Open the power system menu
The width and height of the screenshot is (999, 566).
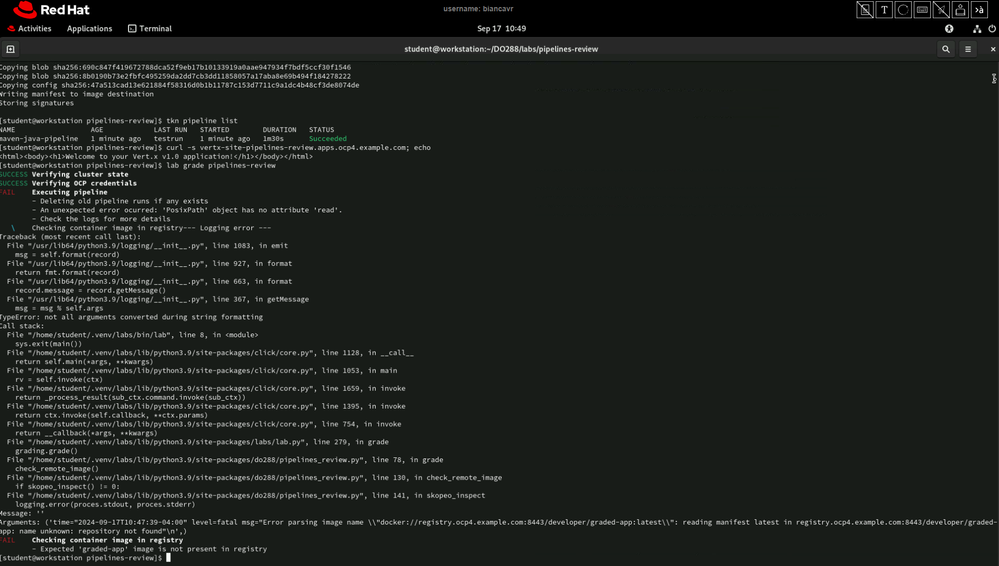point(991,29)
